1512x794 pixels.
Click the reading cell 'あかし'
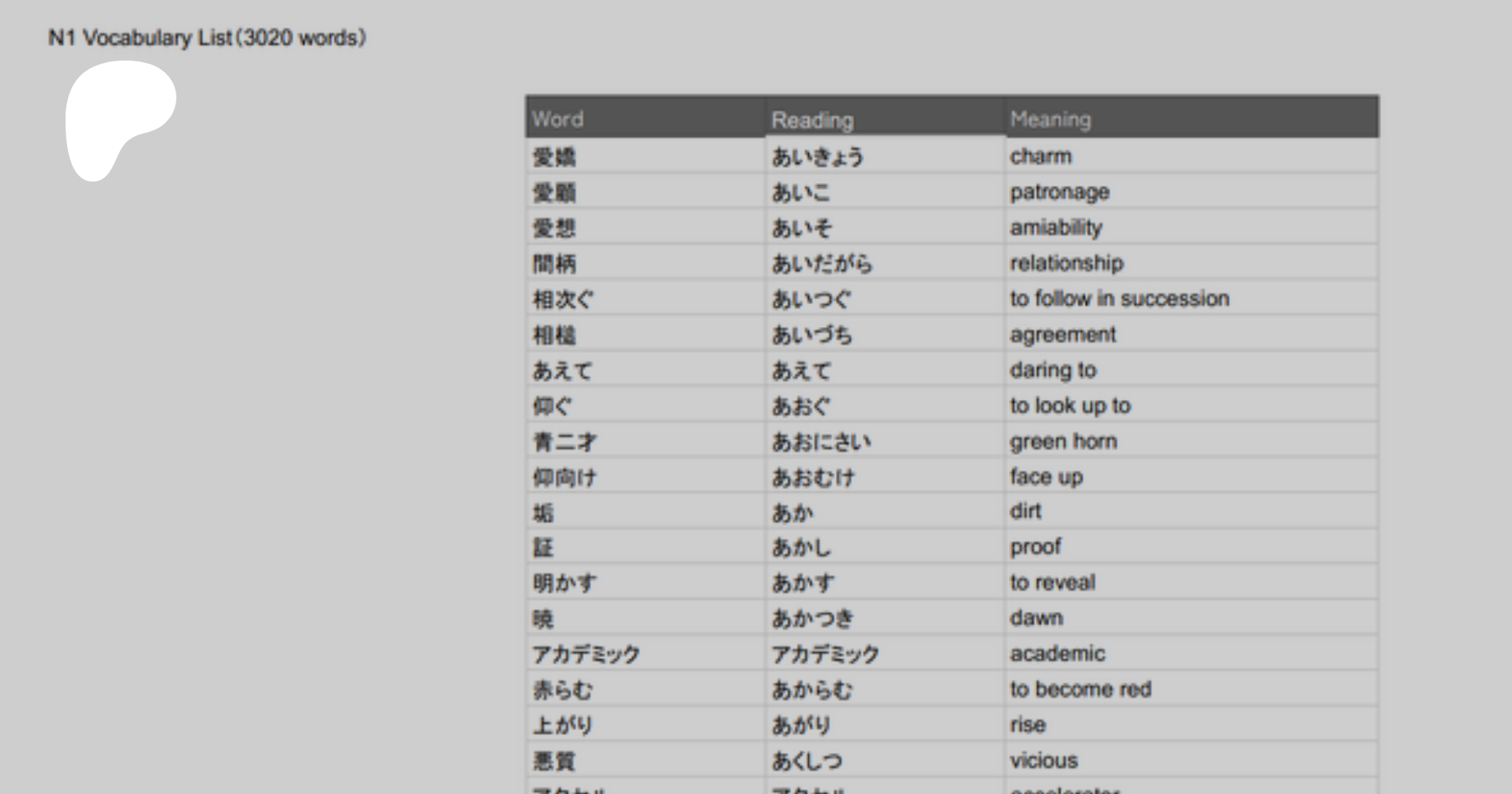(801, 548)
